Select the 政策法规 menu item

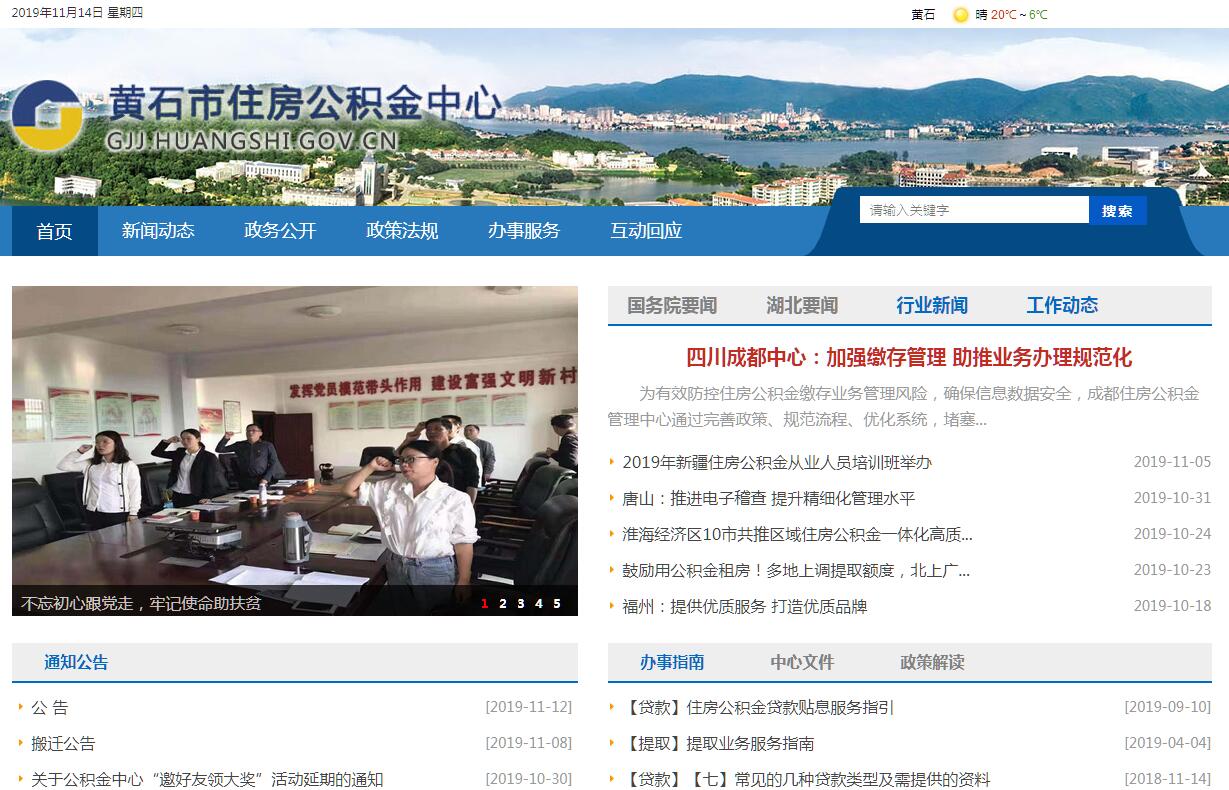click(402, 231)
